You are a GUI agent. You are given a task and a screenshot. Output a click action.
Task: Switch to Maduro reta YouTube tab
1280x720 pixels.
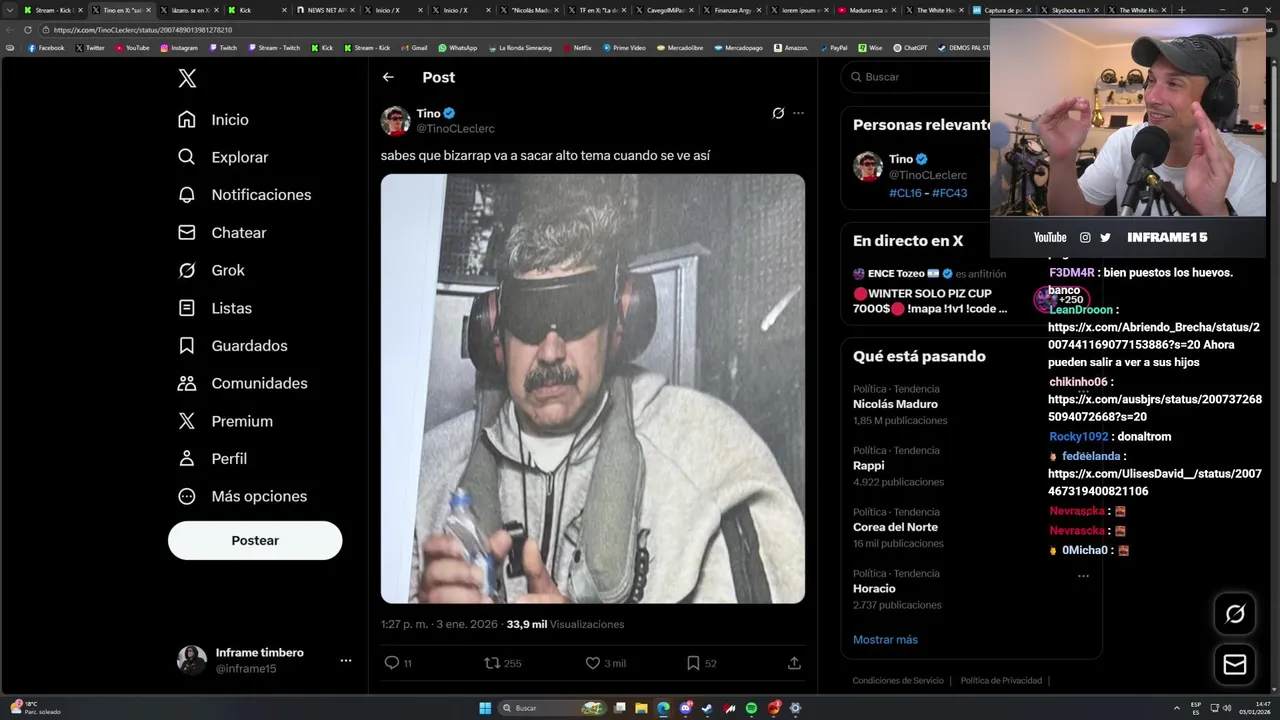point(868,10)
